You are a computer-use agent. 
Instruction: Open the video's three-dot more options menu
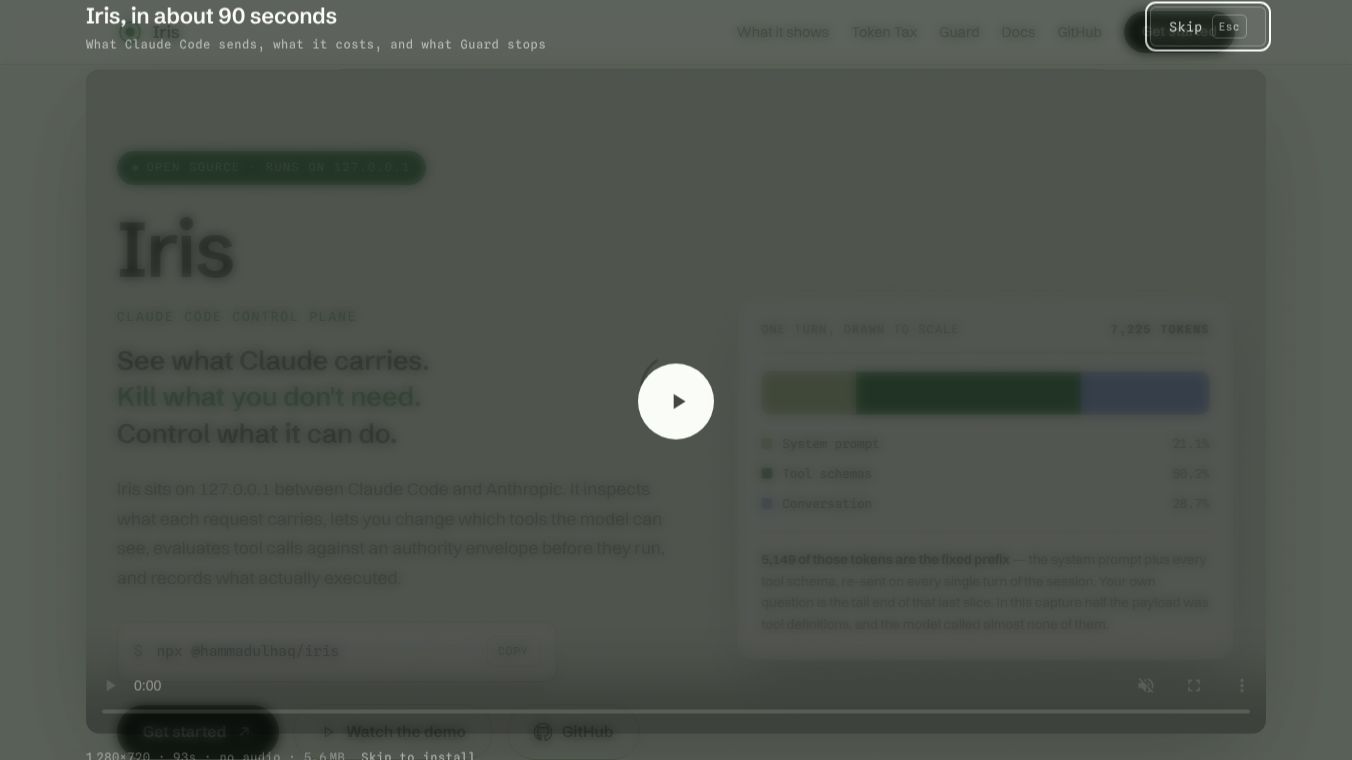click(x=1242, y=686)
